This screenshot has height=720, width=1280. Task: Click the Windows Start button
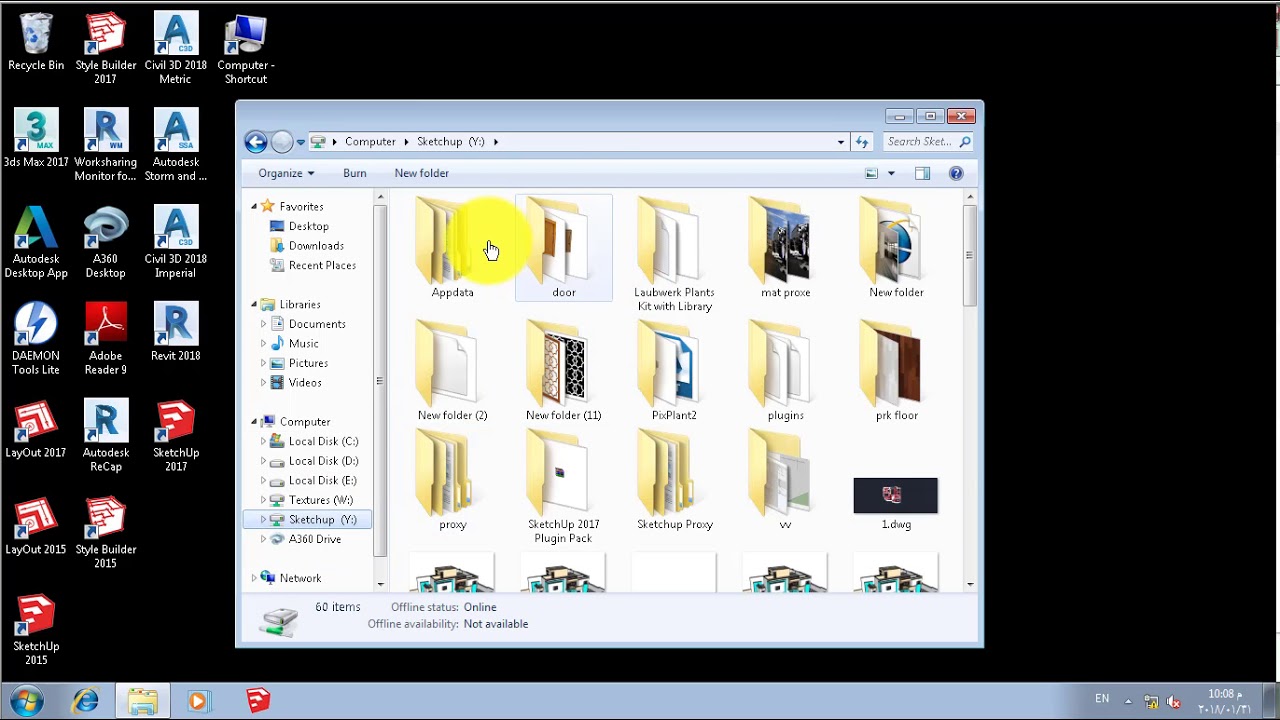coord(27,701)
